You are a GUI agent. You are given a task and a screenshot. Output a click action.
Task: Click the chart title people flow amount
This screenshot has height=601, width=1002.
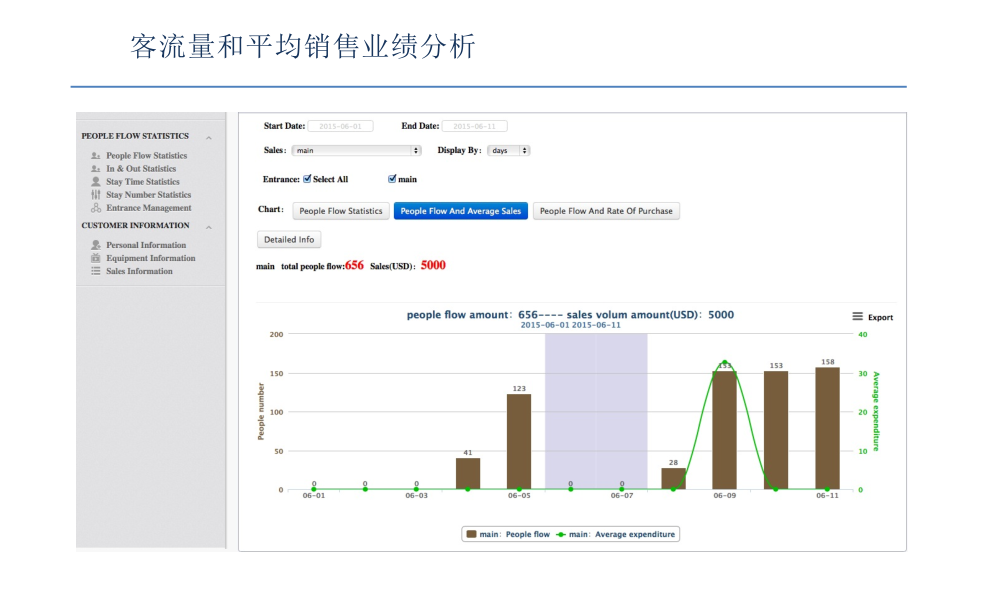570,315
